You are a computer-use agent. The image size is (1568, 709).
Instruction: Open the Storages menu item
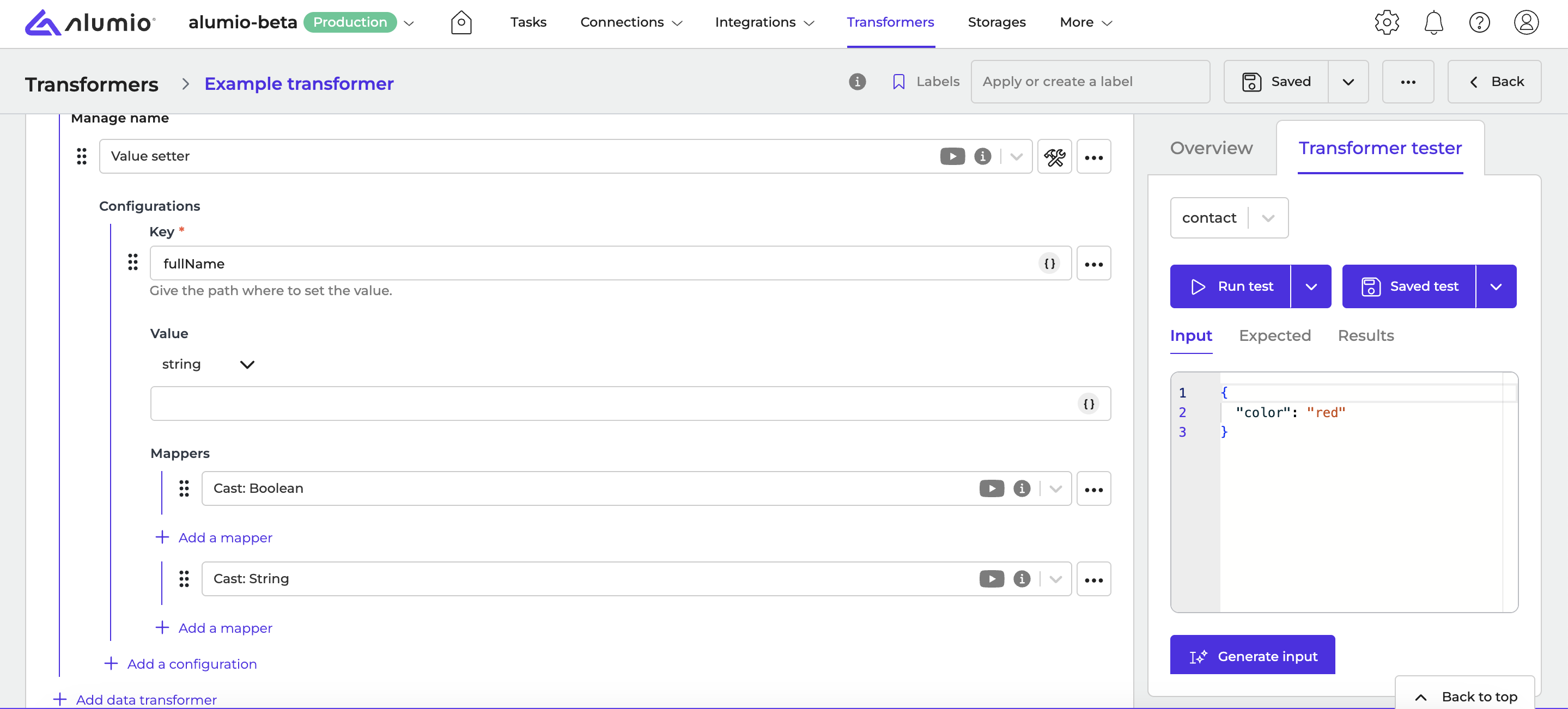(996, 22)
